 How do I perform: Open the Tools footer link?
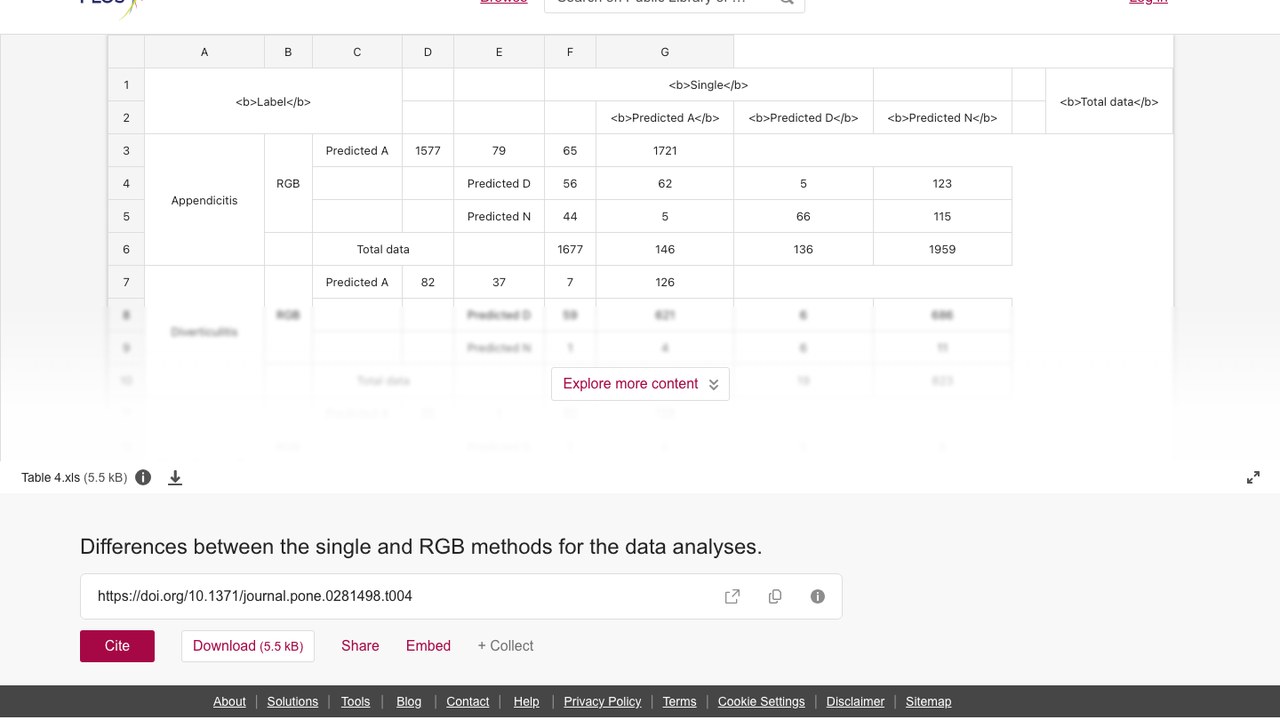(355, 702)
